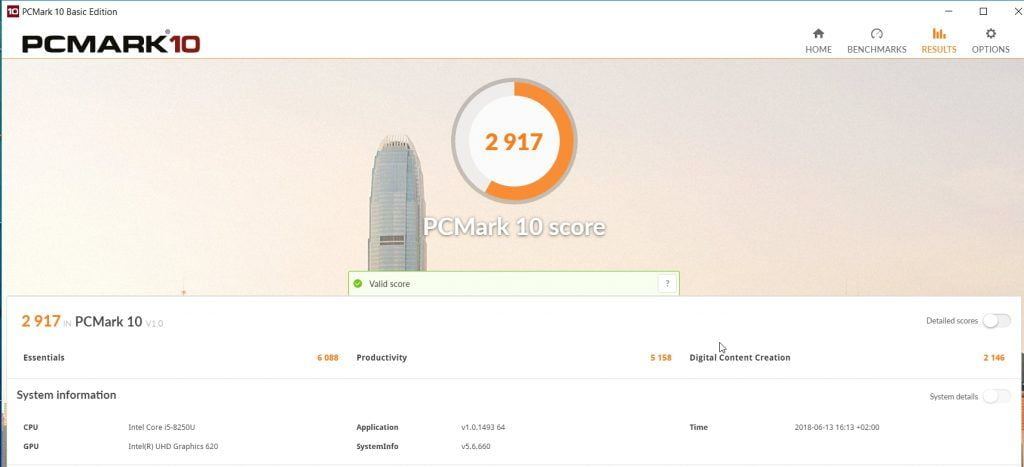Go to the HOME tab label
This screenshot has height=467, width=1024.
[x=818, y=50]
